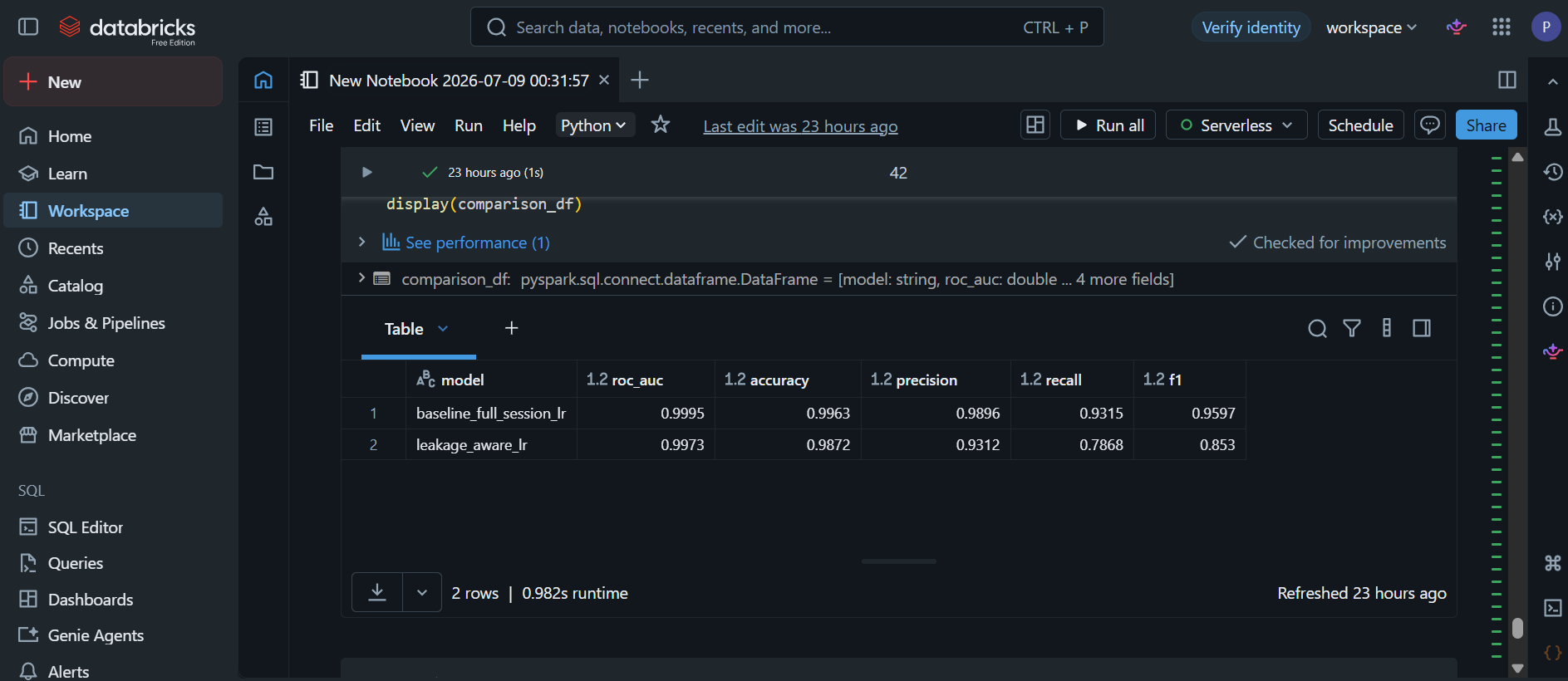Screen dimensions: 1568x681
Task: Click the table horizontal scroll handle
Action: click(x=898, y=561)
